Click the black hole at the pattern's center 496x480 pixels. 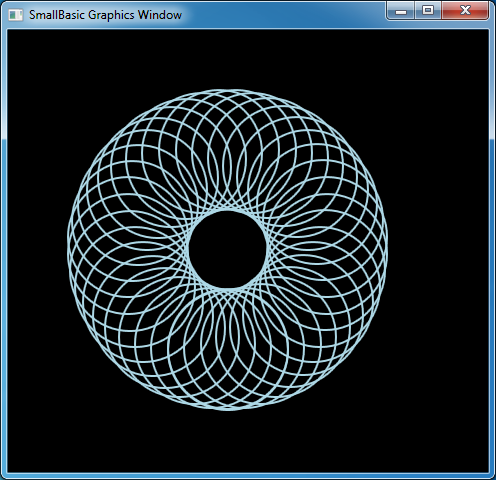click(x=228, y=249)
